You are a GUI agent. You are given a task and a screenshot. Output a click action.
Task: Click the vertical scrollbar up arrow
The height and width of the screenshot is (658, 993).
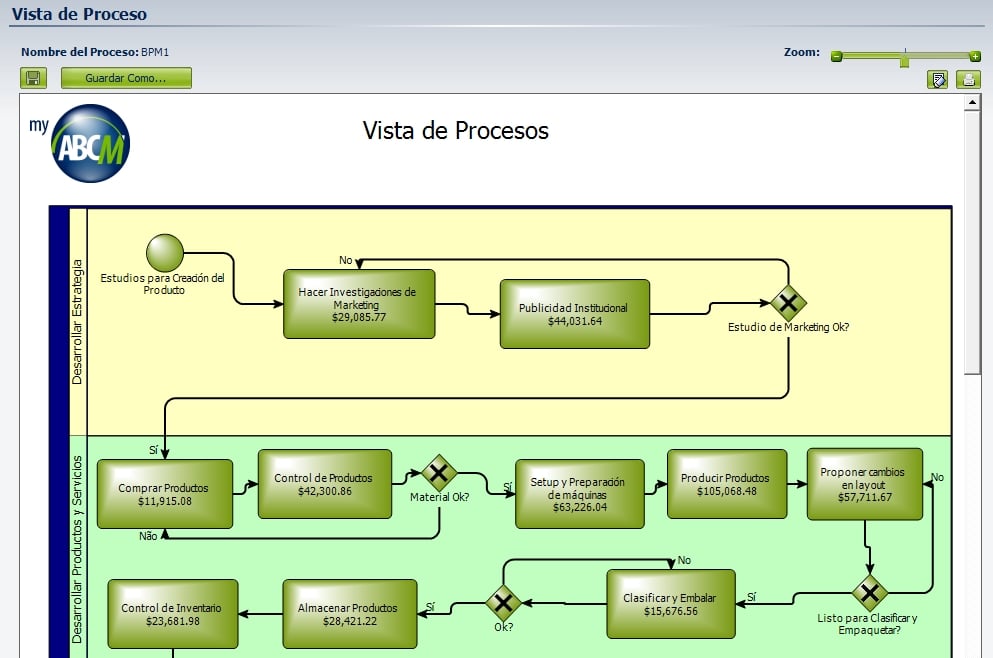[x=972, y=103]
